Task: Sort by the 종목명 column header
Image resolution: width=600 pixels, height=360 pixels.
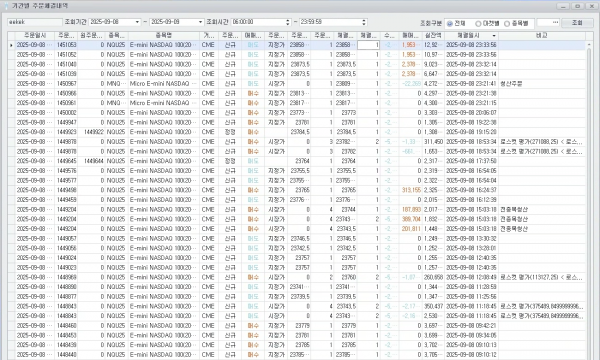Action: [164, 36]
